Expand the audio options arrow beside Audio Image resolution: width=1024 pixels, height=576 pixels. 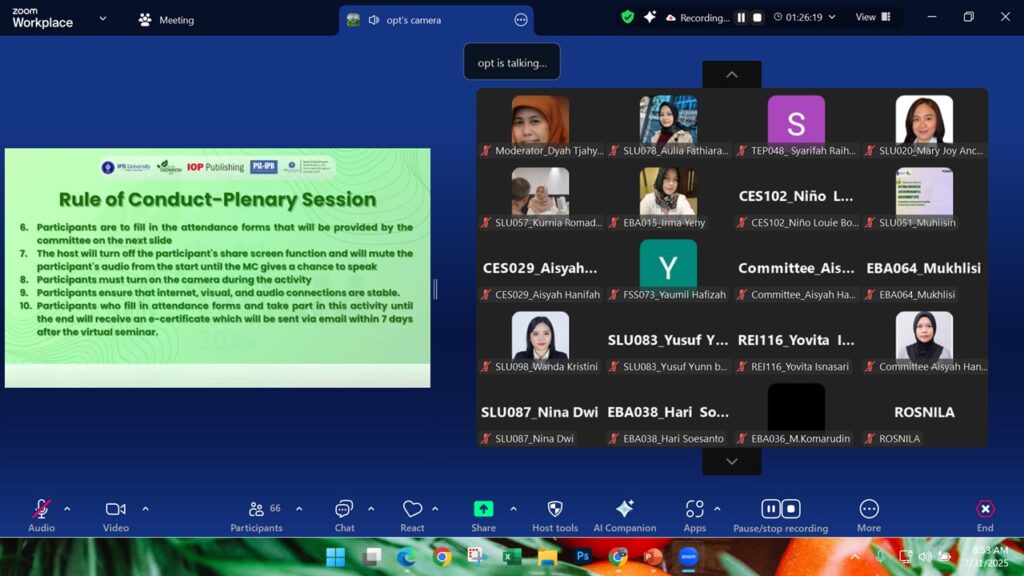pos(67,508)
